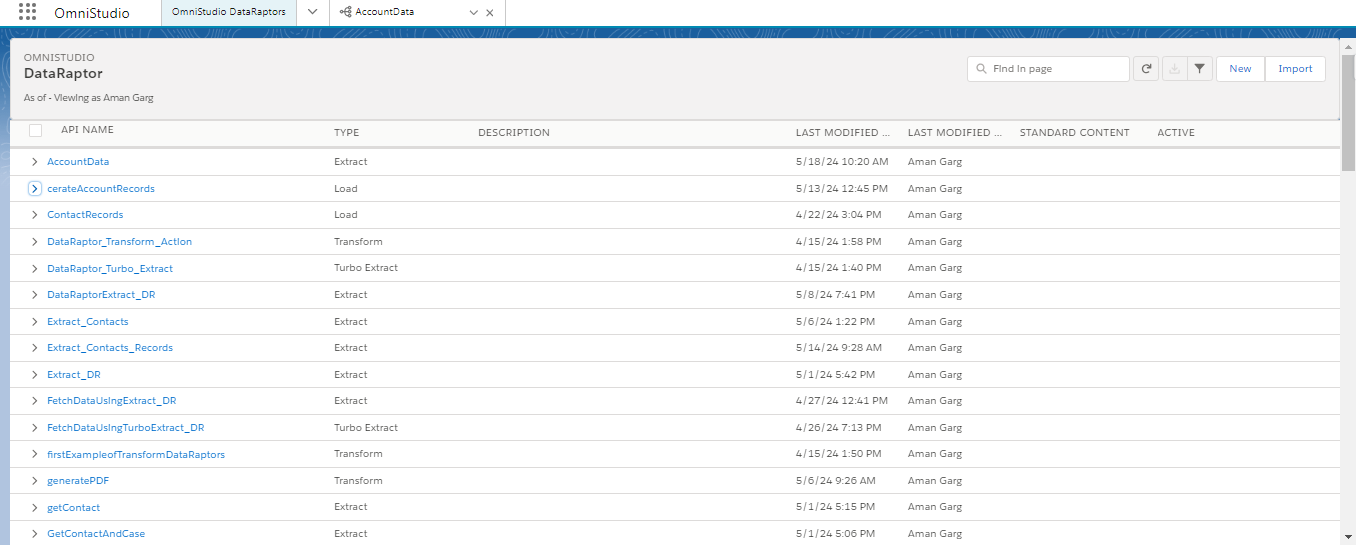
Task: Open the AccountData tab dropdown arrow
Action: (x=474, y=13)
